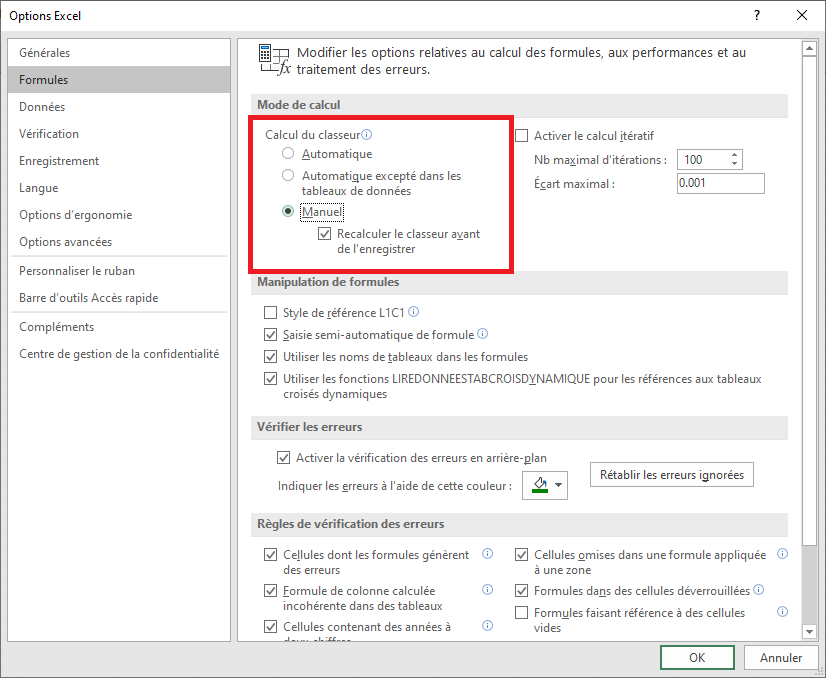
Task: Click the Écart maximal input field
Action: pyautogui.click(x=721, y=183)
